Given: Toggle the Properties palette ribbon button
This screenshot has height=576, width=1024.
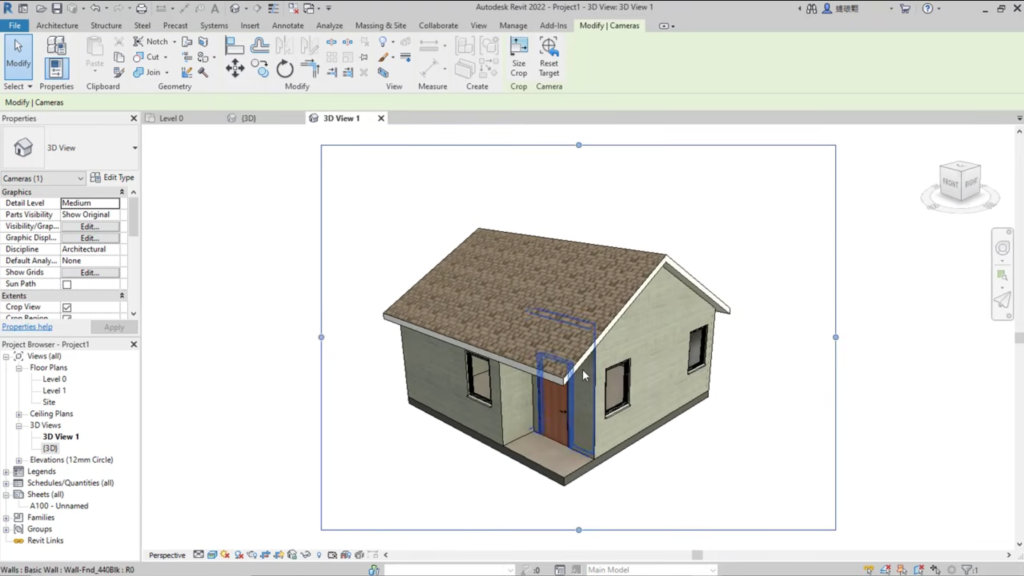Looking at the screenshot, I should [x=56, y=68].
